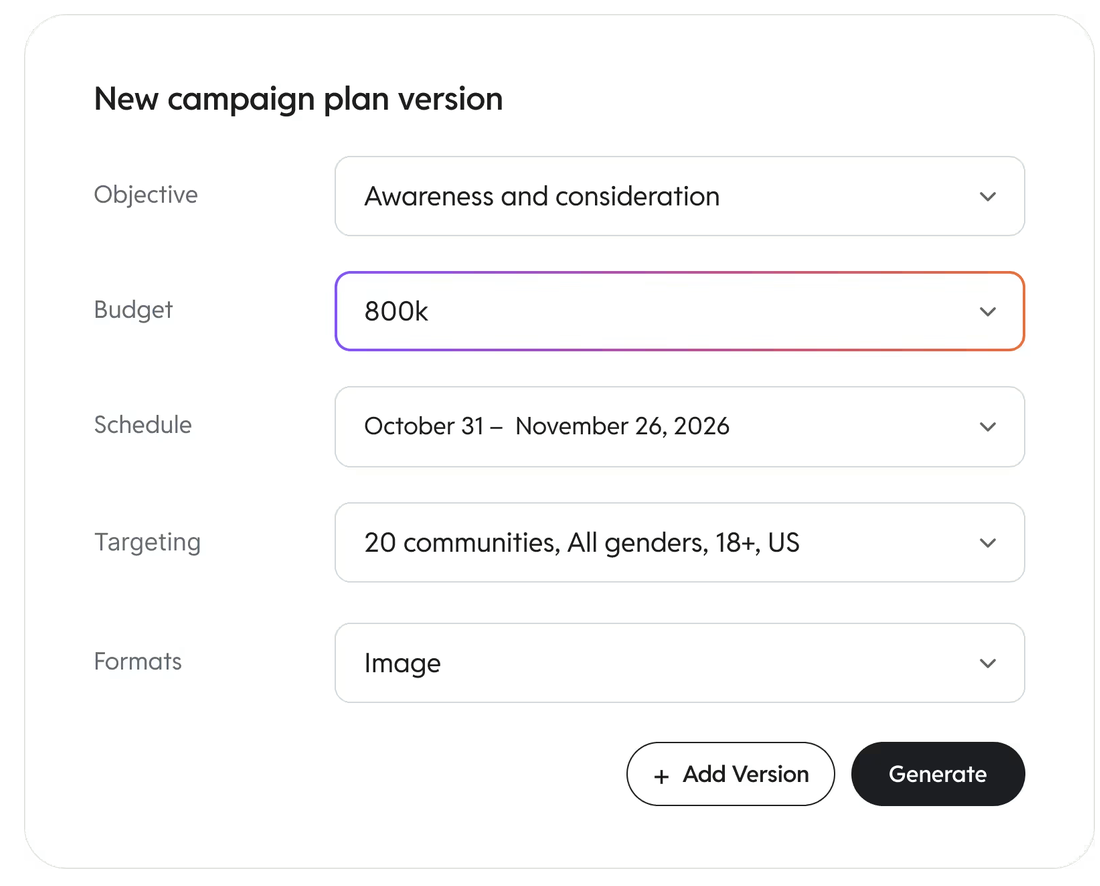This screenshot has width=1100, height=886.
Task: Open the Budget dropdown showing 800k
Action: (x=679, y=311)
